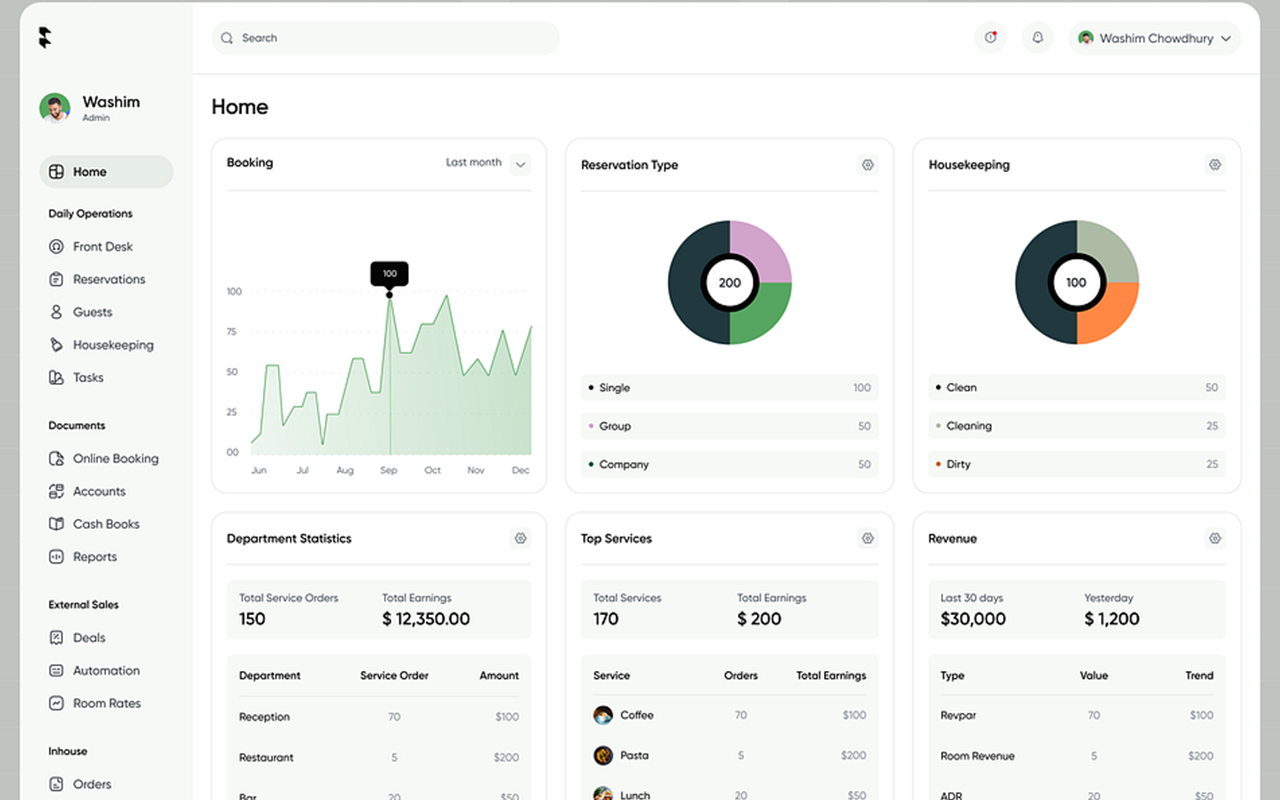Screen dimensions: 1280x800
Task: Click Top Services settings gear icon
Action: [867, 538]
